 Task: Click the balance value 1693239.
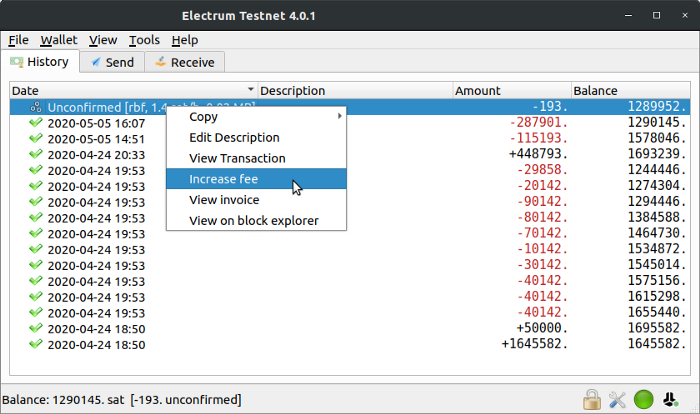coord(656,154)
